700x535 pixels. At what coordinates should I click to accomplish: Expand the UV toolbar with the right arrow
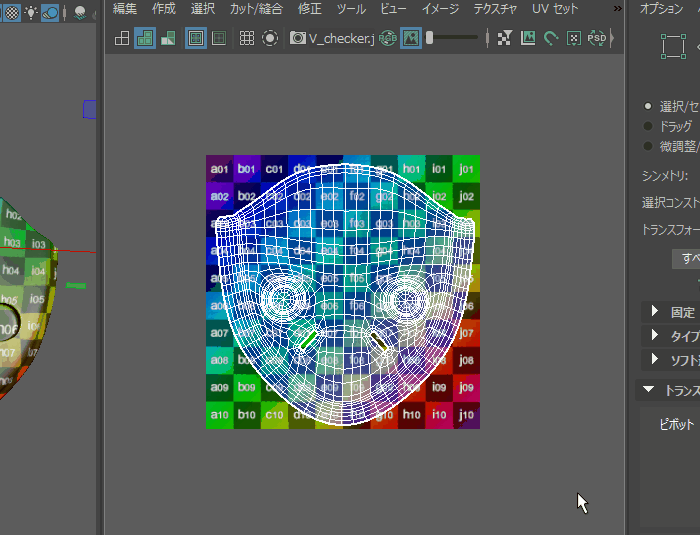click(x=612, y=38)
